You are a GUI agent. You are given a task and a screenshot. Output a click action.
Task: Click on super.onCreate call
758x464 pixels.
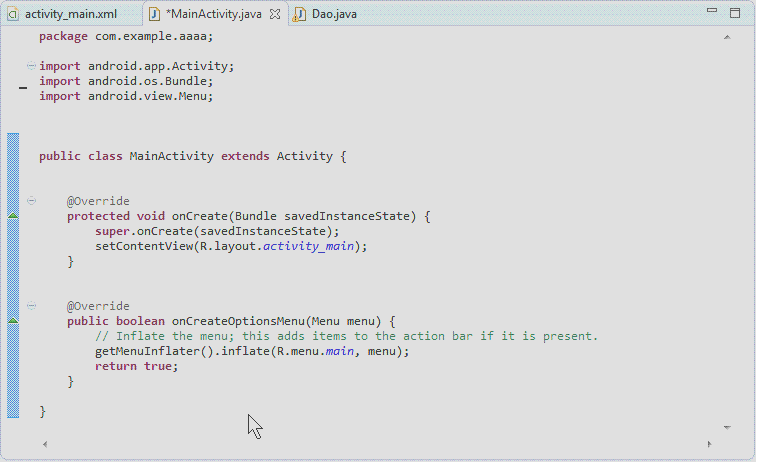tap(217, 231)
